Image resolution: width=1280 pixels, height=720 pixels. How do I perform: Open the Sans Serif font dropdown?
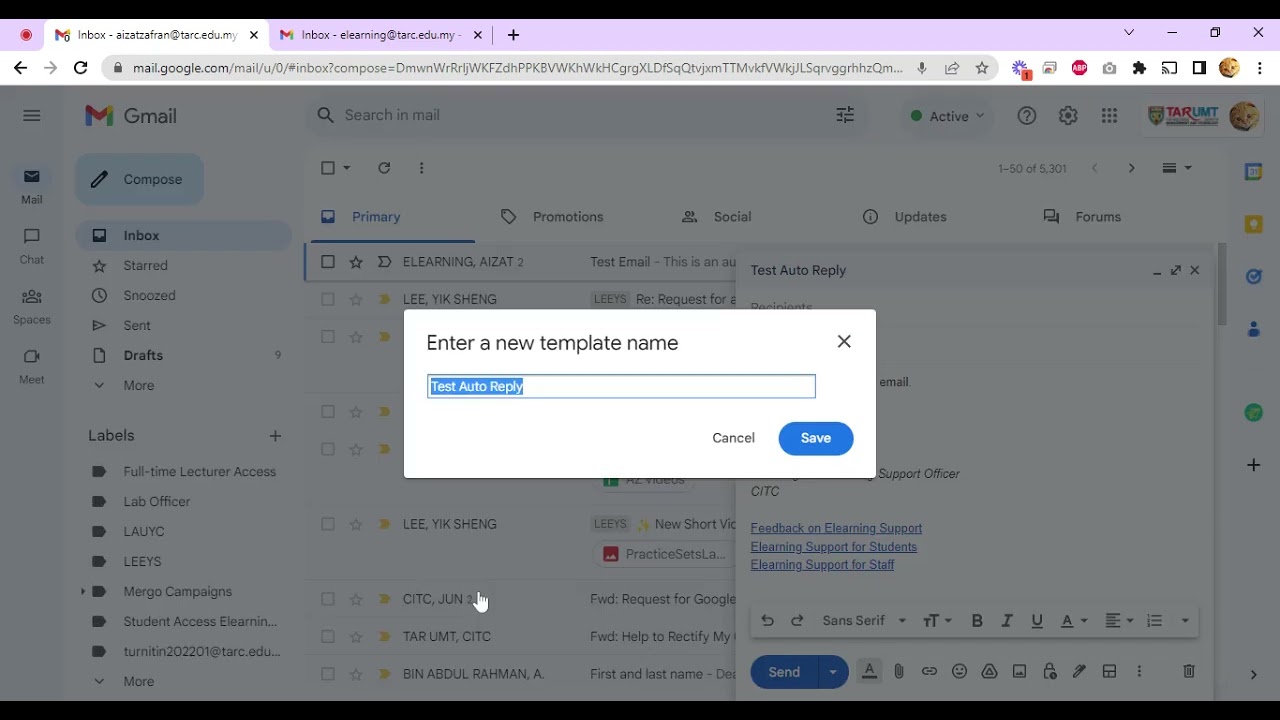pyautogui.click(x=864, y=621)
